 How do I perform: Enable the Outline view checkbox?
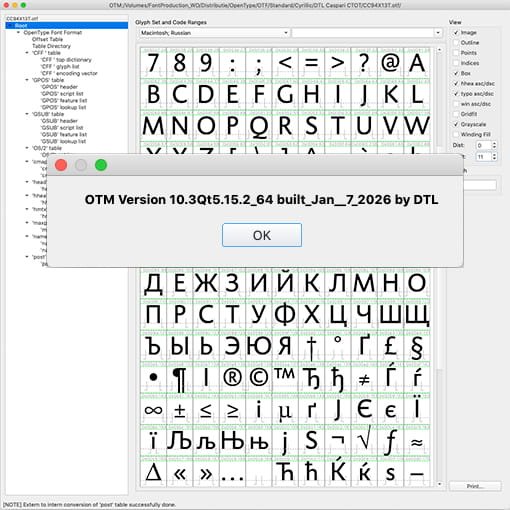[456, 43]
